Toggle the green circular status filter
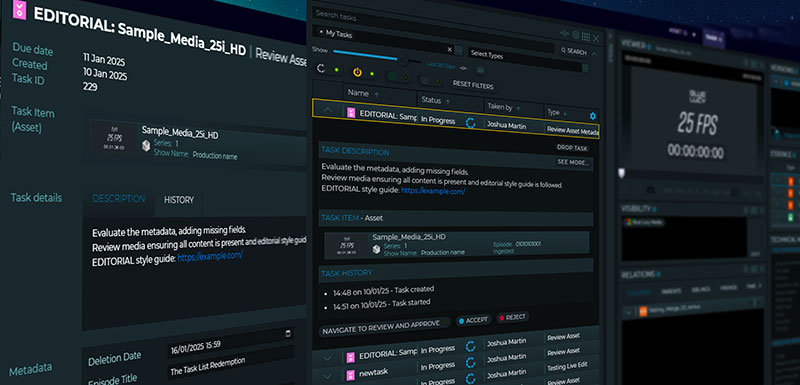The height and width of the screenshot is (385, 800). 392,76
